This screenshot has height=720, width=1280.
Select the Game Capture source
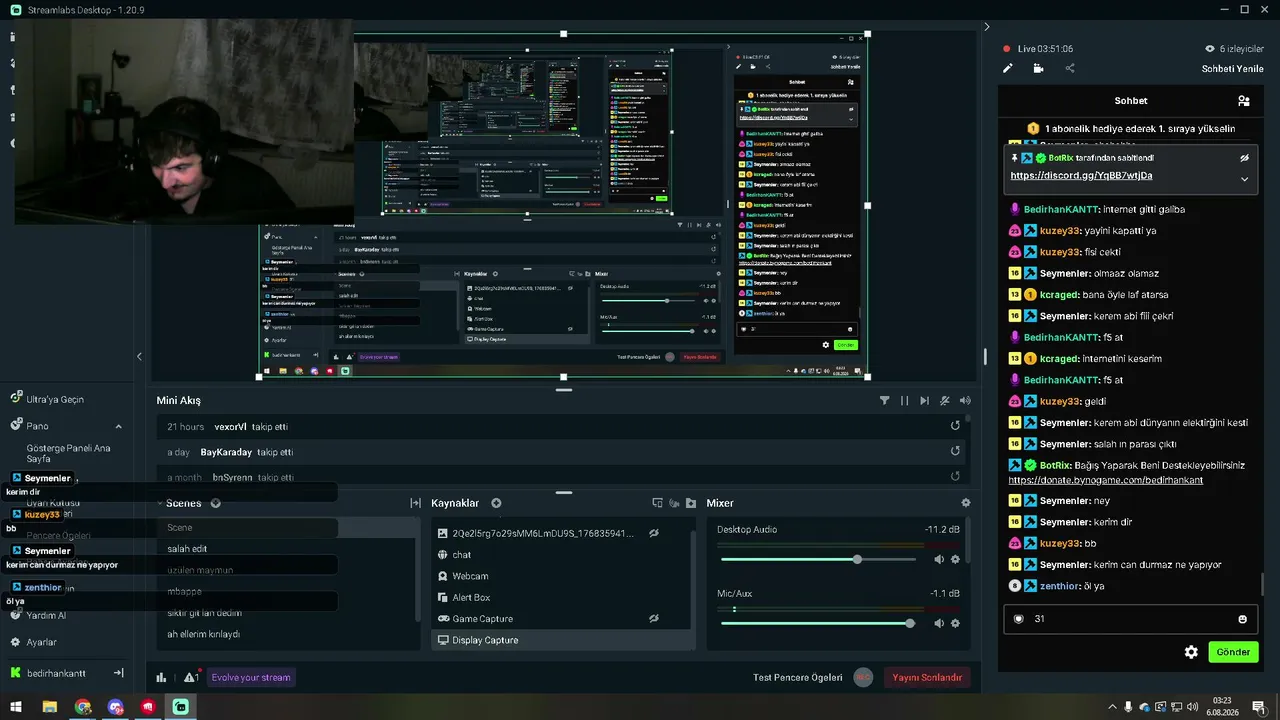click(561, 619)
